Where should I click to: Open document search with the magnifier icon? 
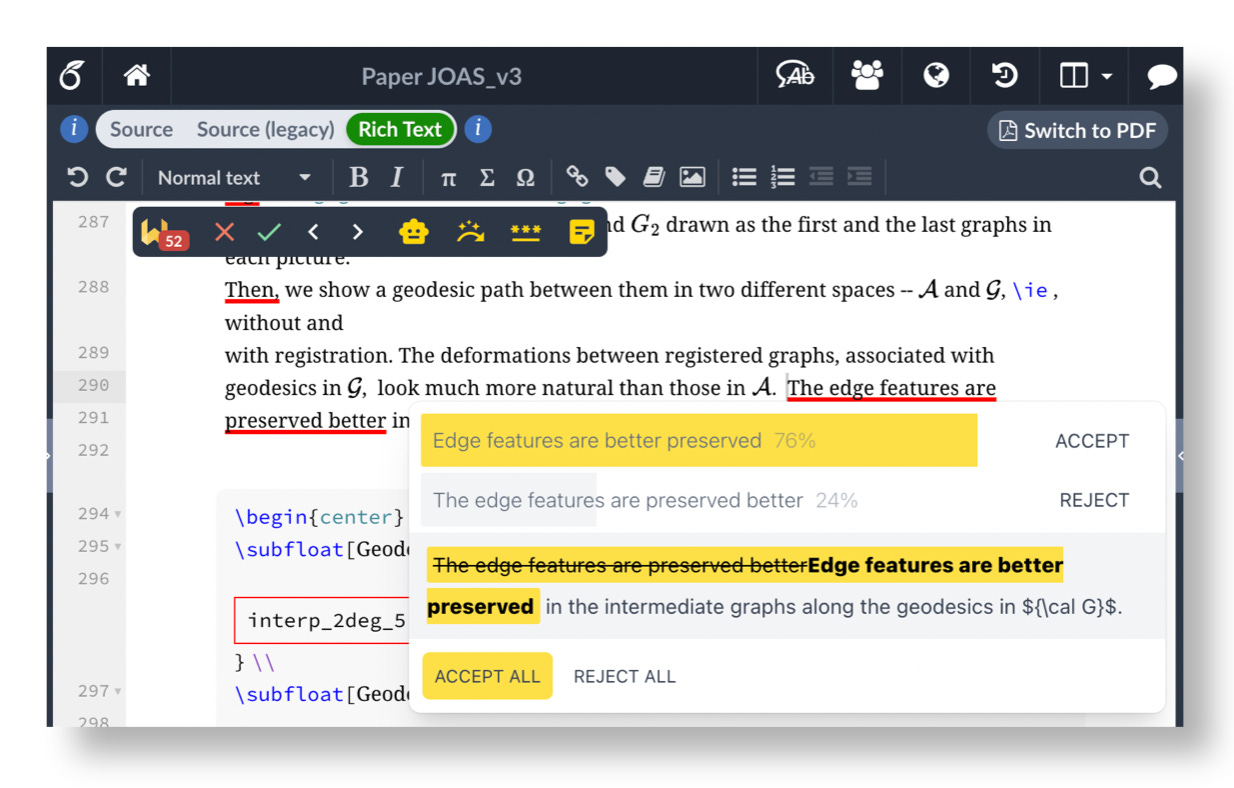(x=1148, y=177)
